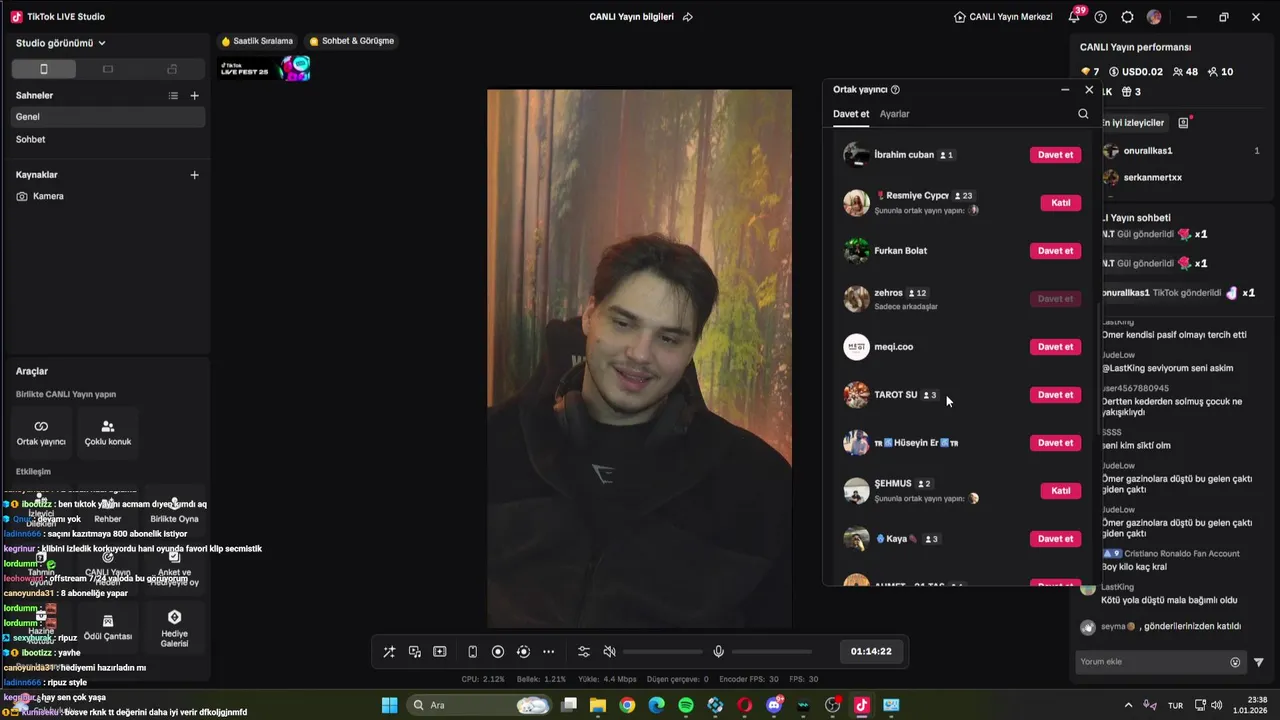Image resolution: width=1280 pixels, height=720 pixels.
Task: Click the dotted-circle capture icon
Action: point(523,651)
